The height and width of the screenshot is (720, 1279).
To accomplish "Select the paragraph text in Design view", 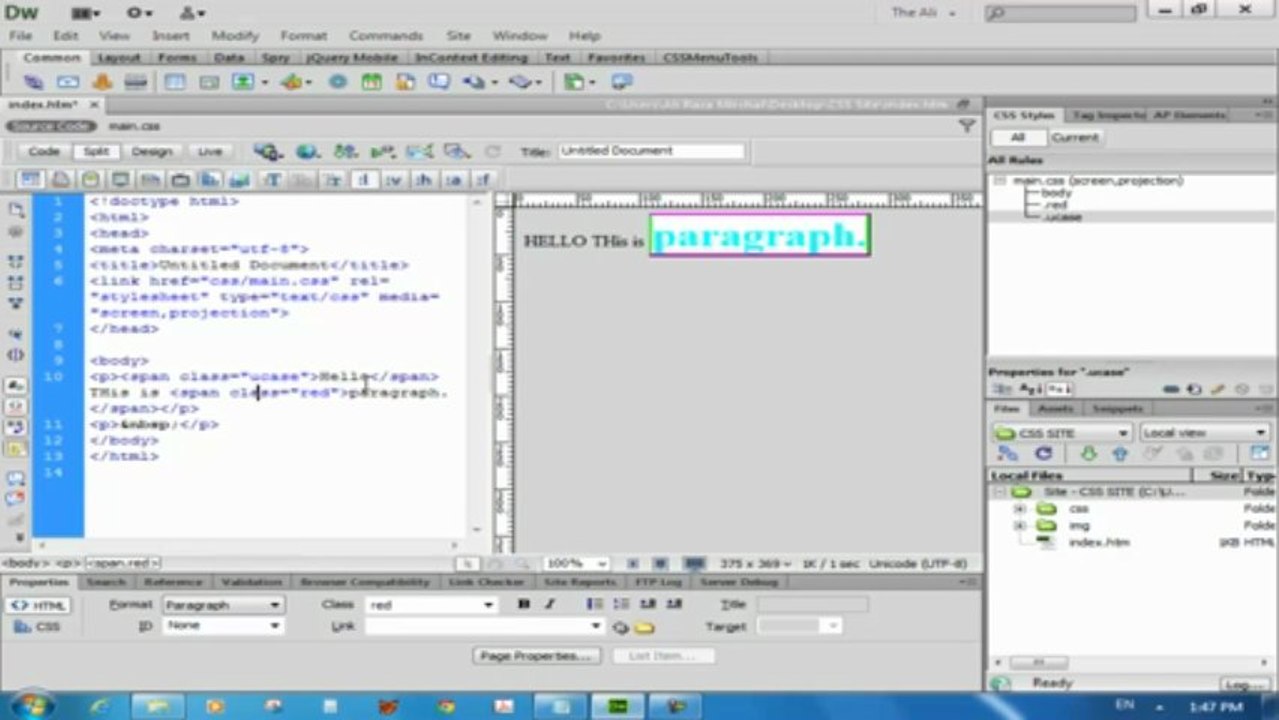I will (x=759, y=236).
